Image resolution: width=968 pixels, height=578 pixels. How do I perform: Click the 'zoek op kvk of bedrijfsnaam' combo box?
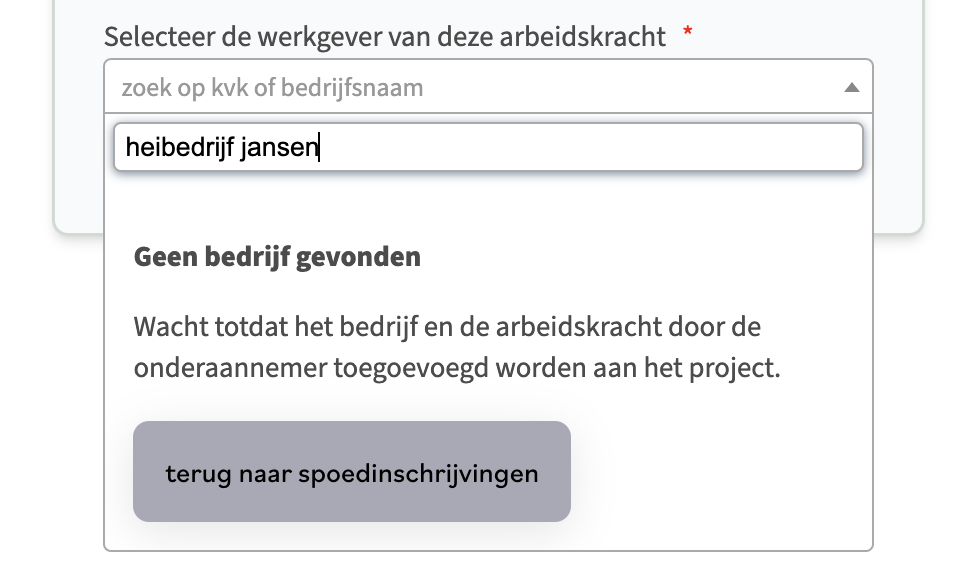click(488, 86)
